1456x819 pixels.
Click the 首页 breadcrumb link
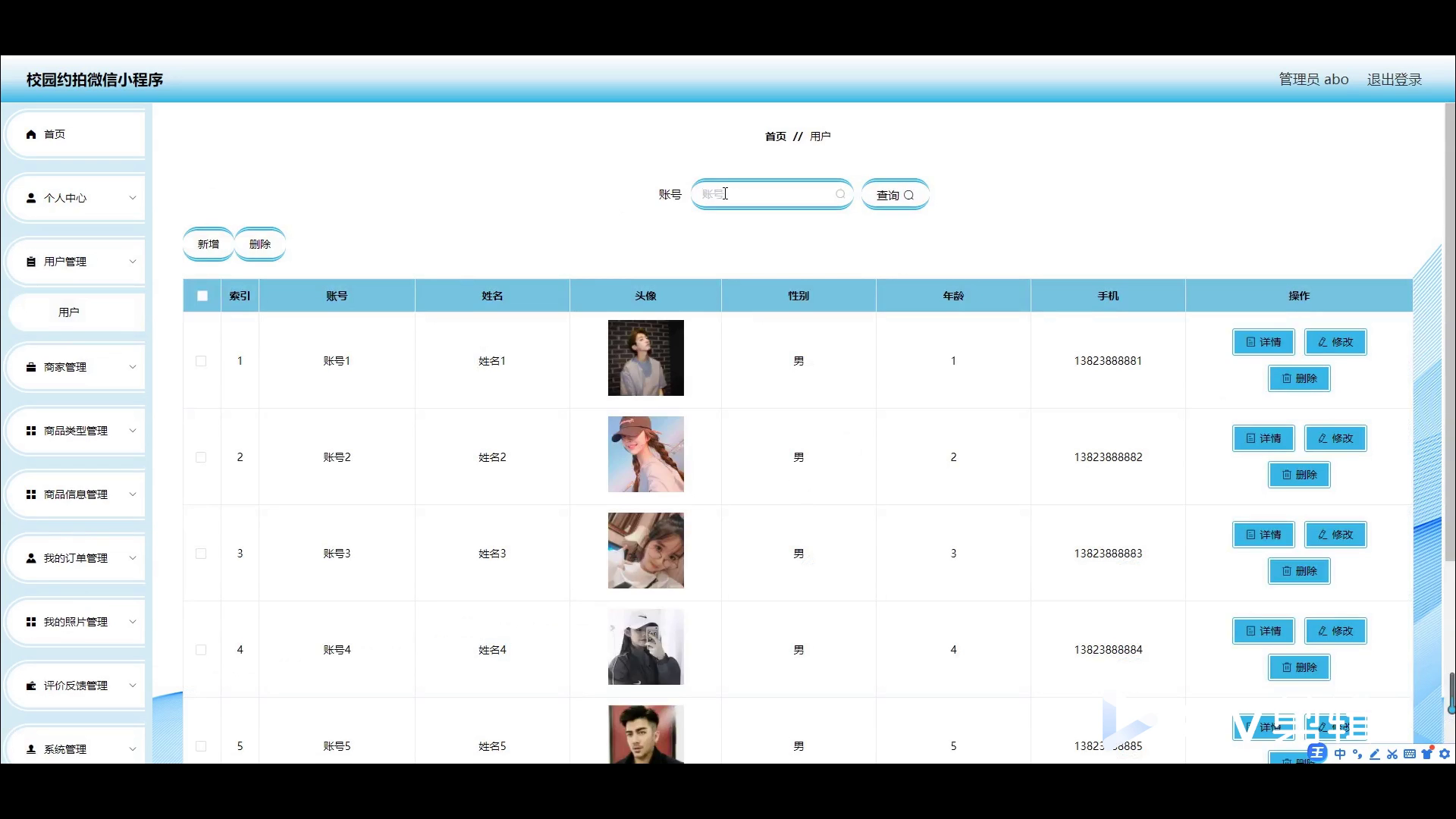point(775,136)
